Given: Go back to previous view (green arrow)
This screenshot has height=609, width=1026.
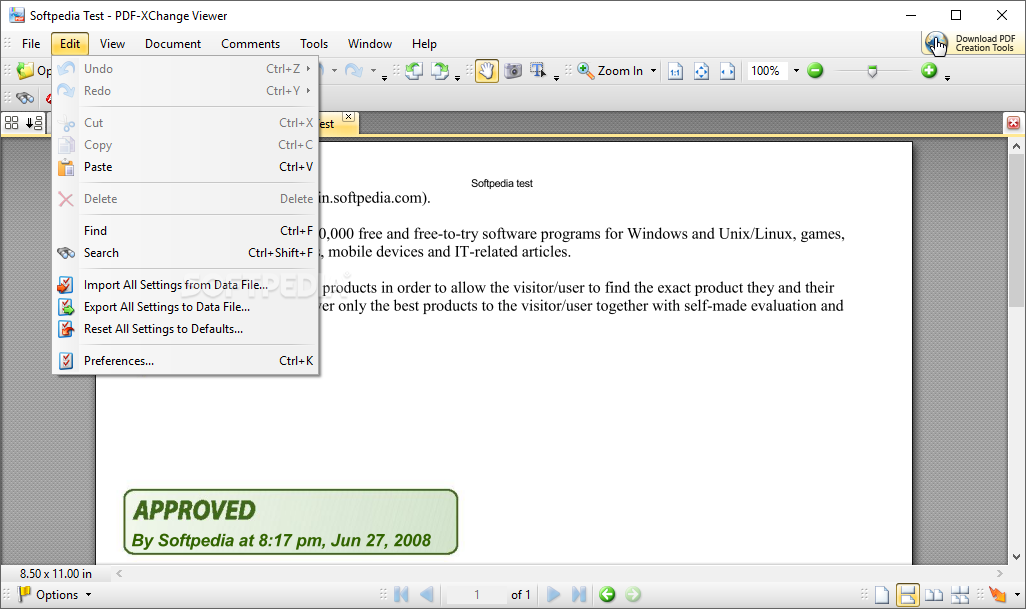Looking at the screenshot, I should tap(607, 594).
